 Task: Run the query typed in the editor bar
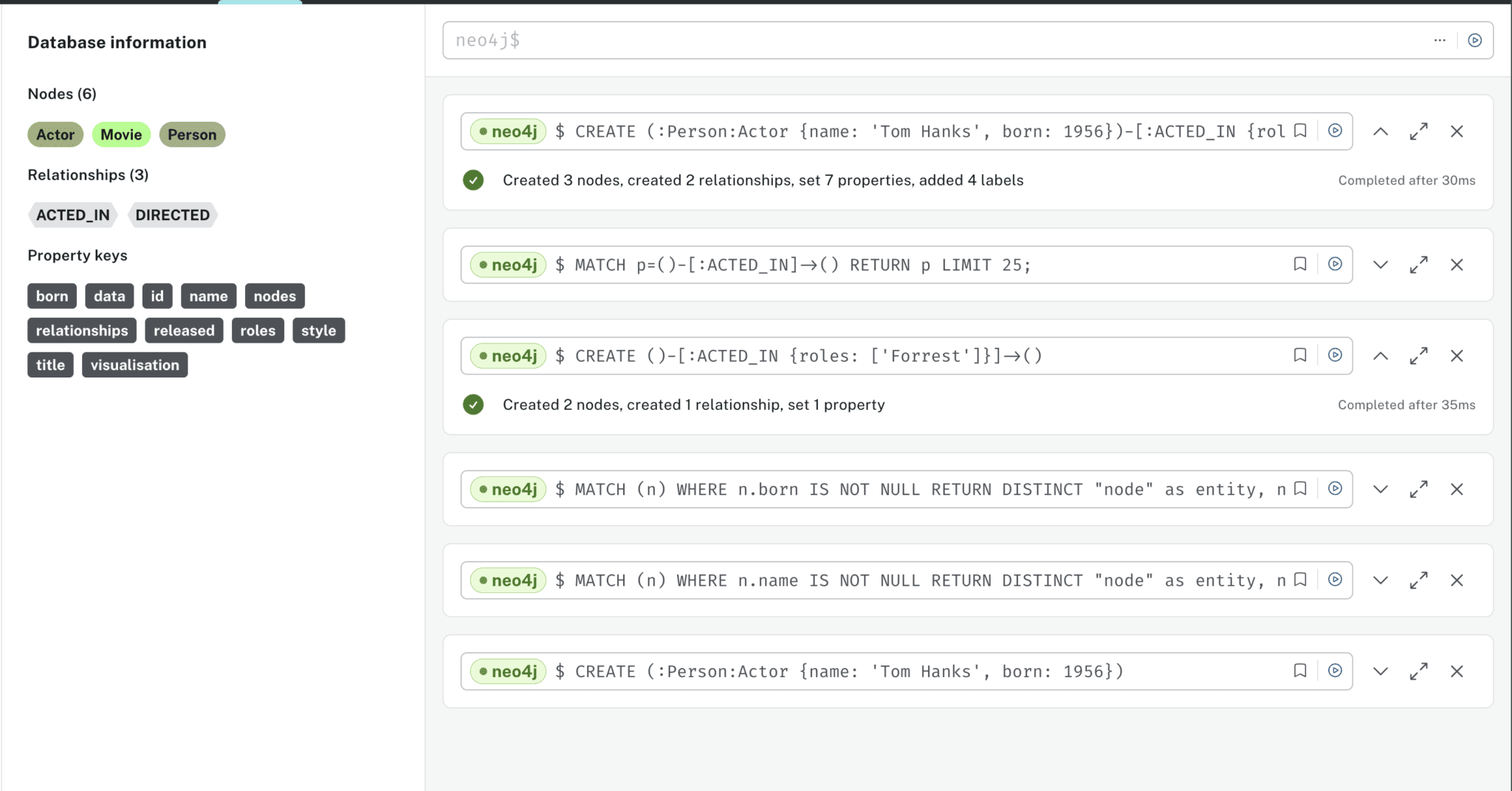click(x=1475, y=40)
